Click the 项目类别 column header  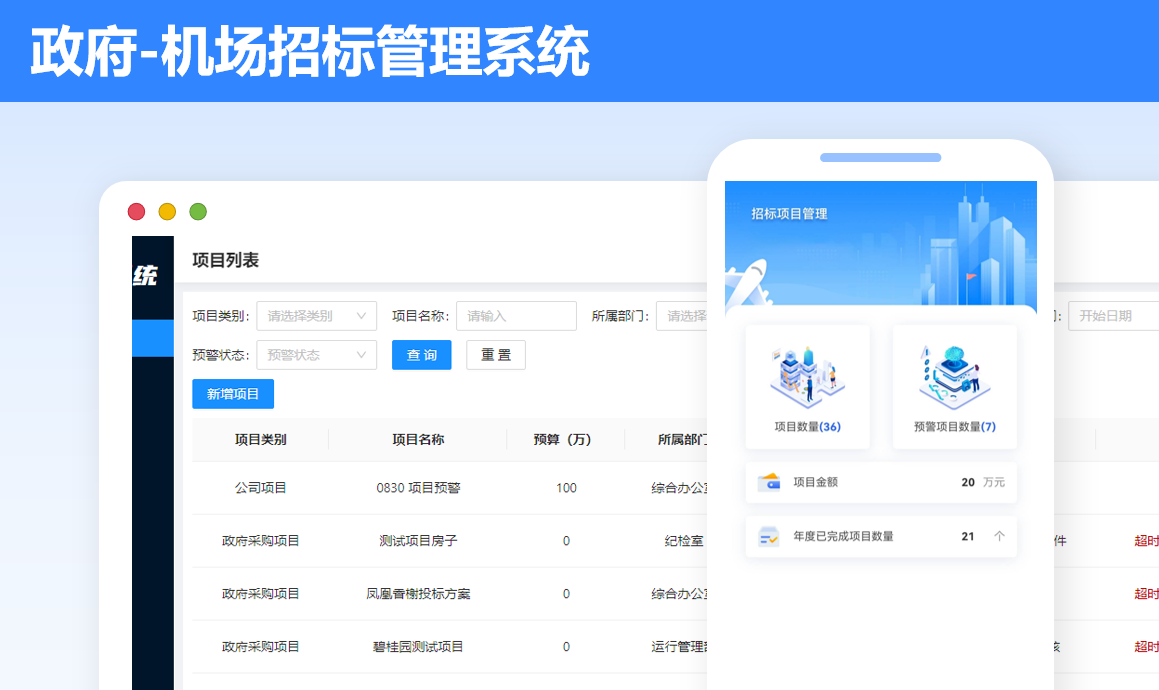click(260, 440)
